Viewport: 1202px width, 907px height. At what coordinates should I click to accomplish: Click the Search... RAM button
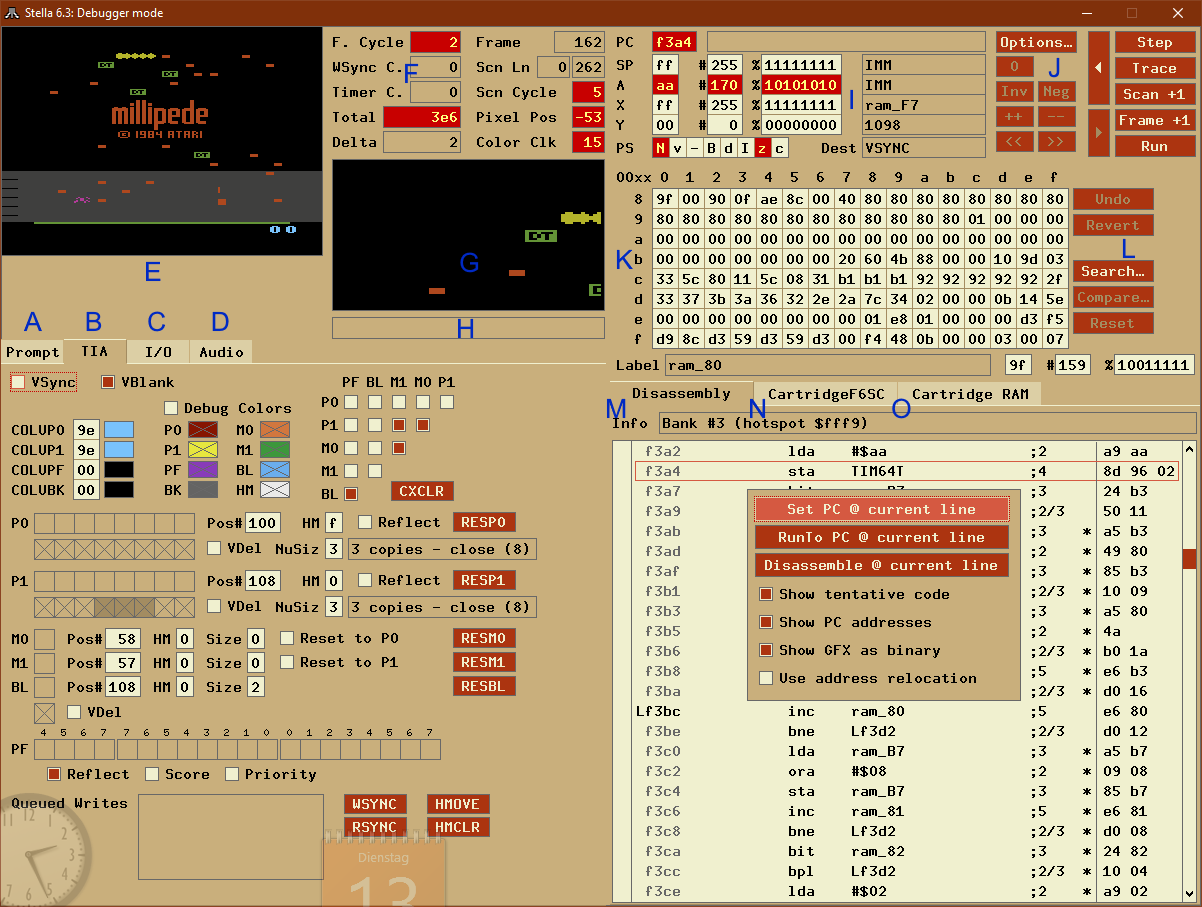click(x=1113, y=271)
